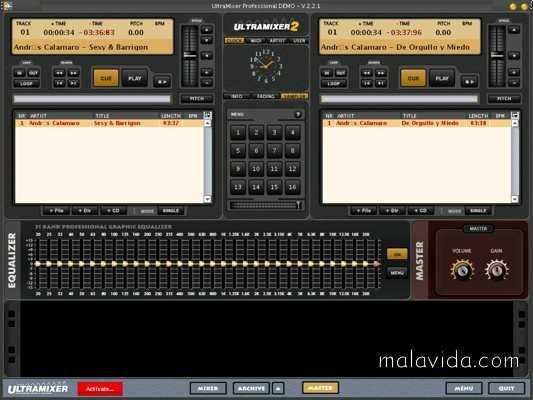Turn the master Gain knob
The height and width of the screenshot is (400, 533).
pos(497,271)
